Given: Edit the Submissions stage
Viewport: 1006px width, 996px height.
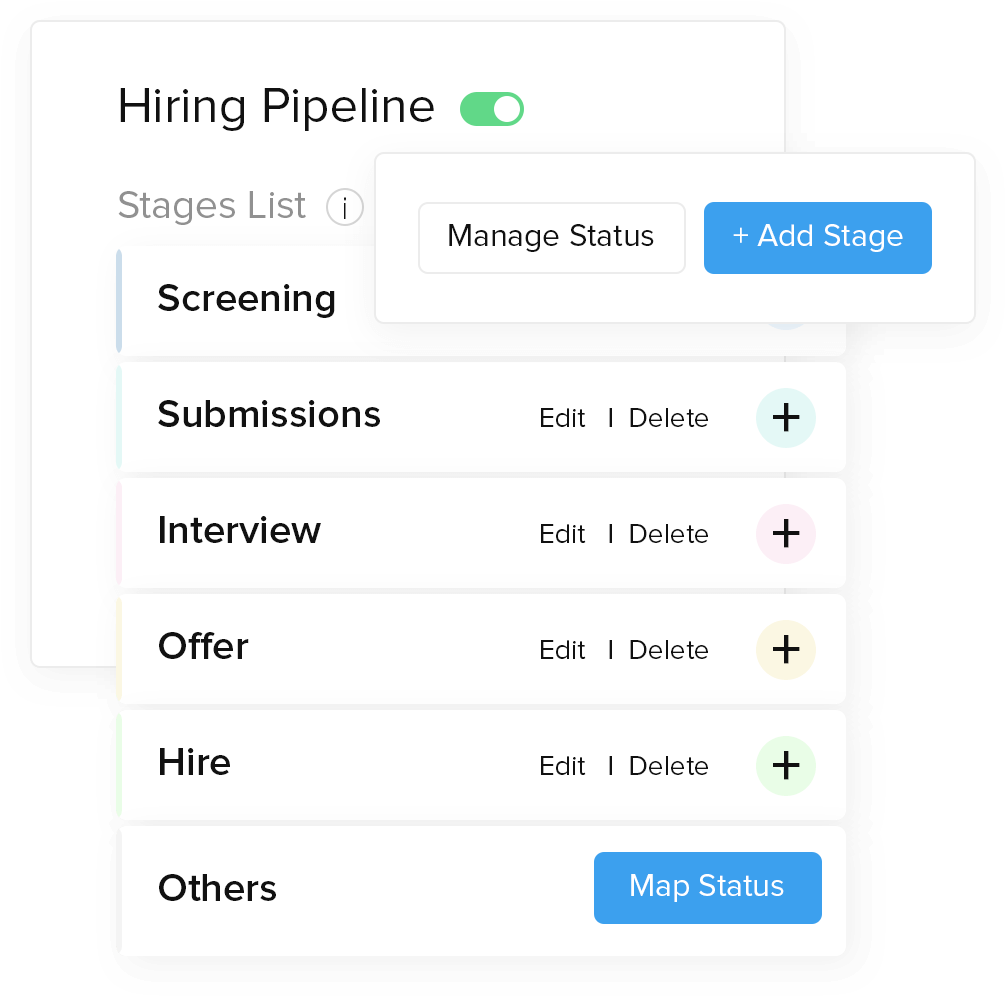Looking at the screenshot, I should pyautogui.click(x=562, y=419).
